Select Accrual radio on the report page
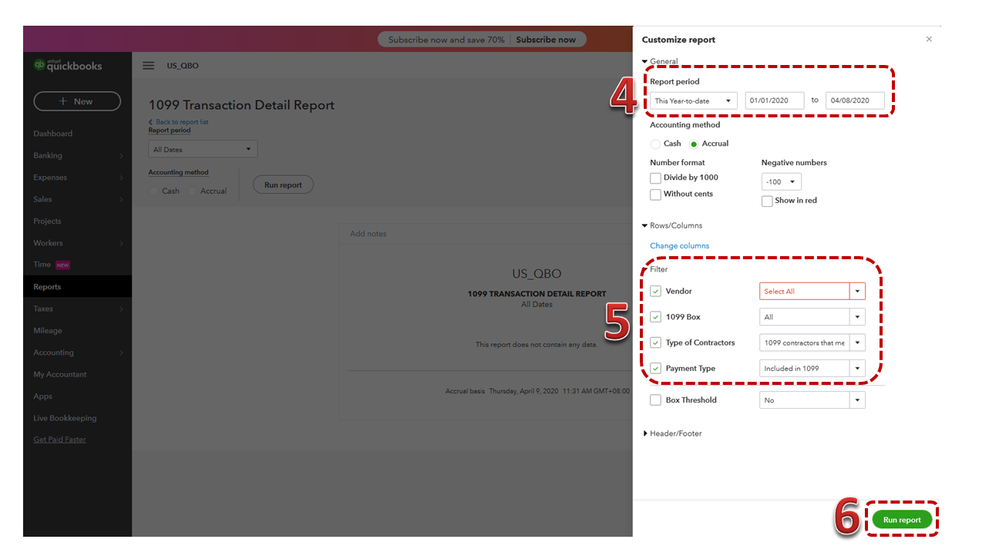Viewport: 999px width, 547px height. (192, 191)
